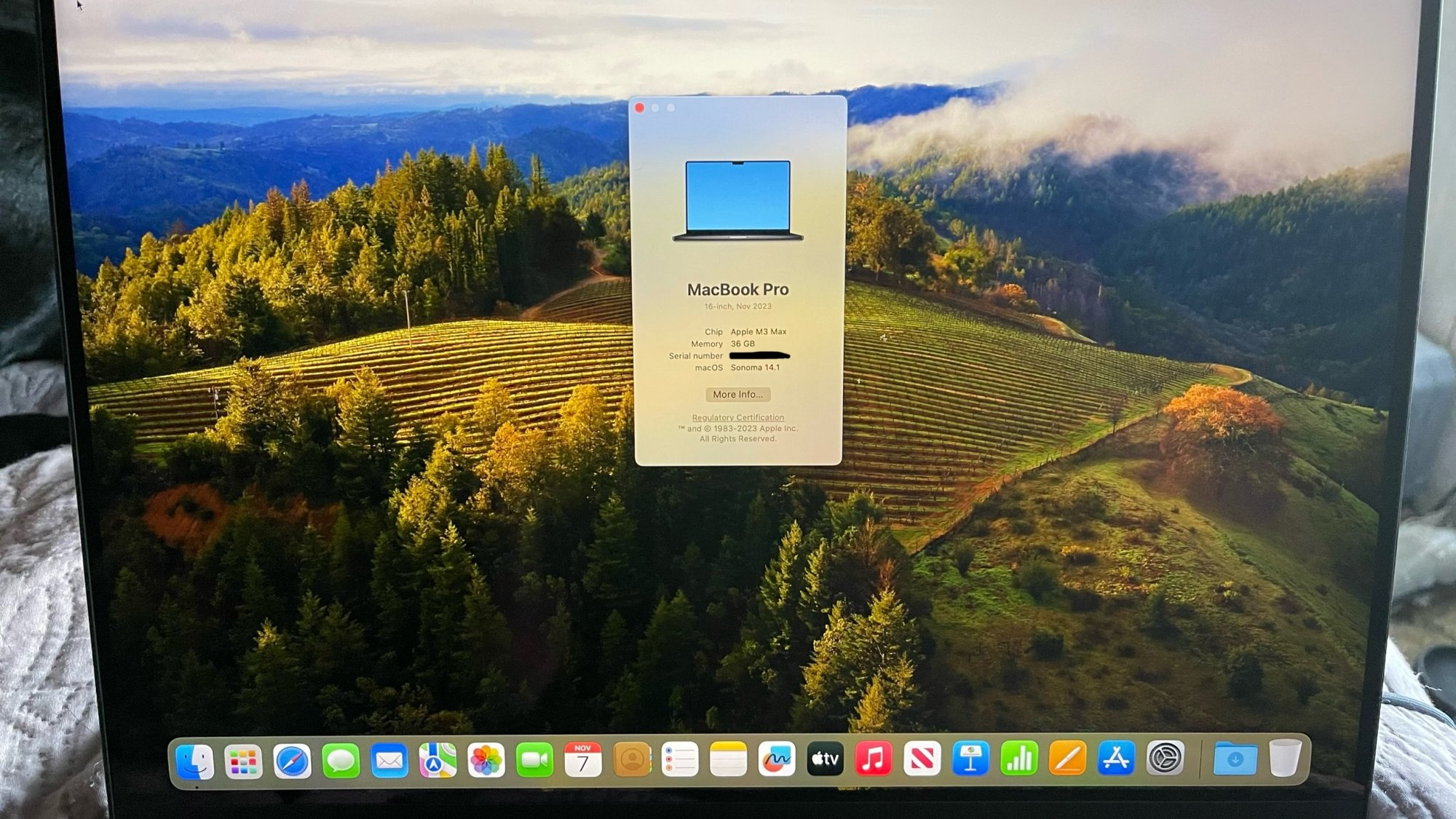Launch the Maps app
Viewport: 1456px width, 819px height.
pos(438,761)
